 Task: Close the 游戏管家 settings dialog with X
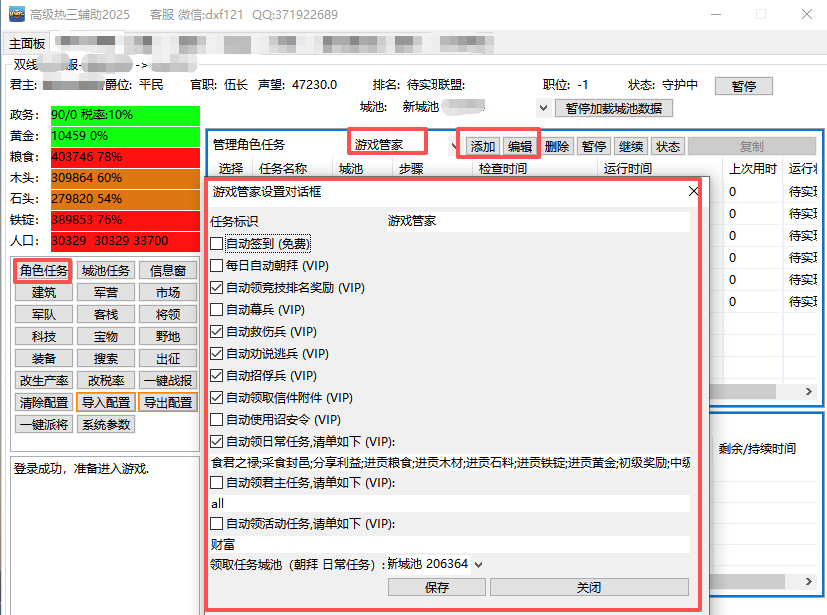(x=693, y=191)
